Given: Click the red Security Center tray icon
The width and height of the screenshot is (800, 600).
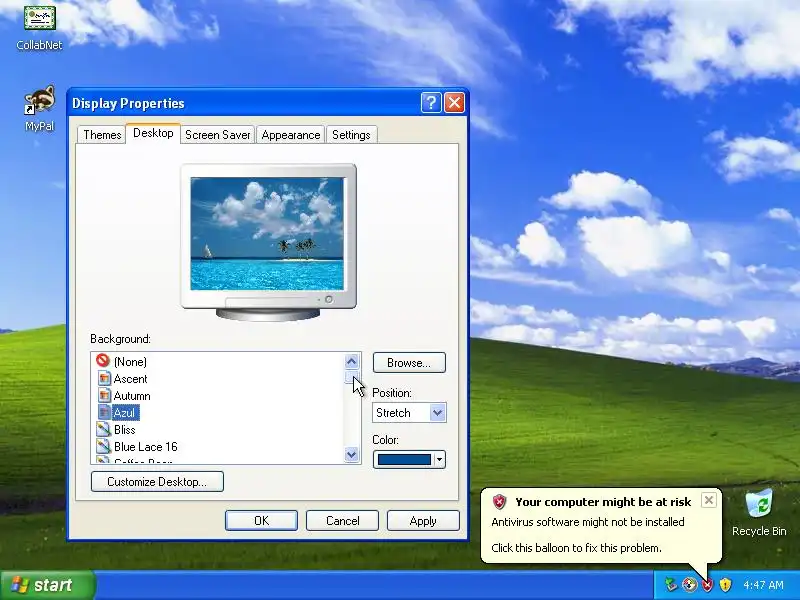Looking at the screenshot, I should click(x=707, y=584).
